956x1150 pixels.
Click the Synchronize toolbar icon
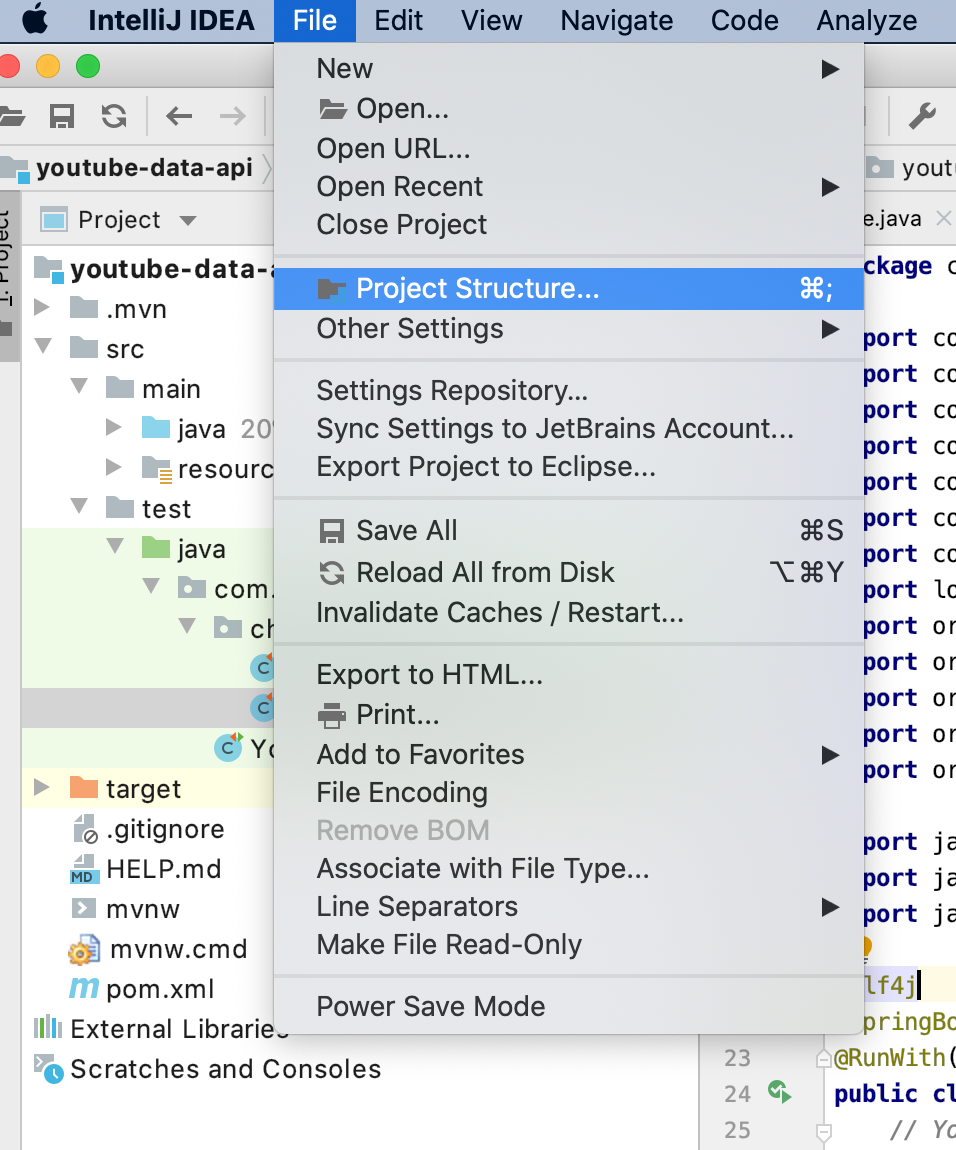click(x=114, y=116)
